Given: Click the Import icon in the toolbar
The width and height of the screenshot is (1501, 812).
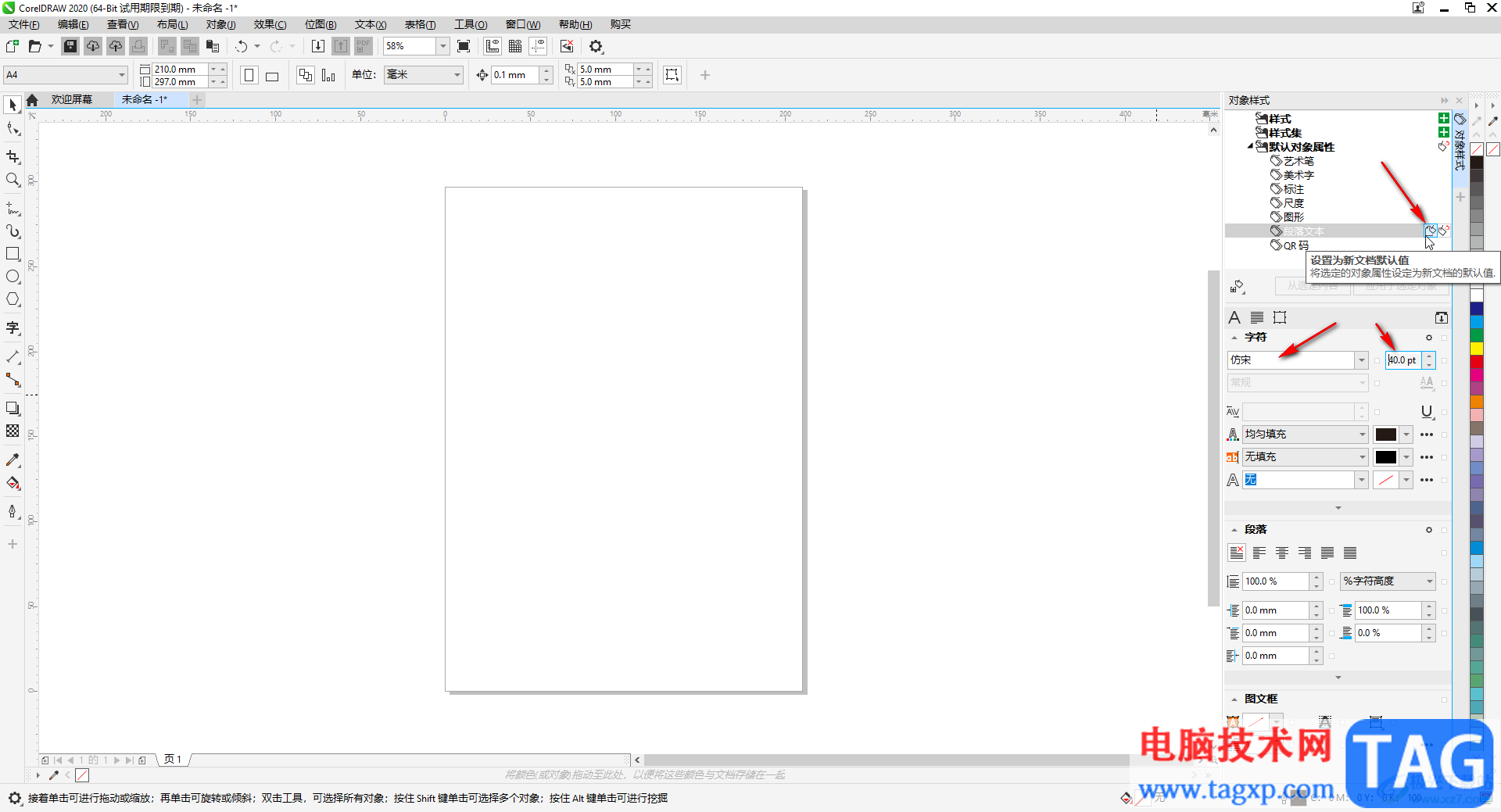Looking at the screenshot, I should pyautogui.click(x=318, y=46).
